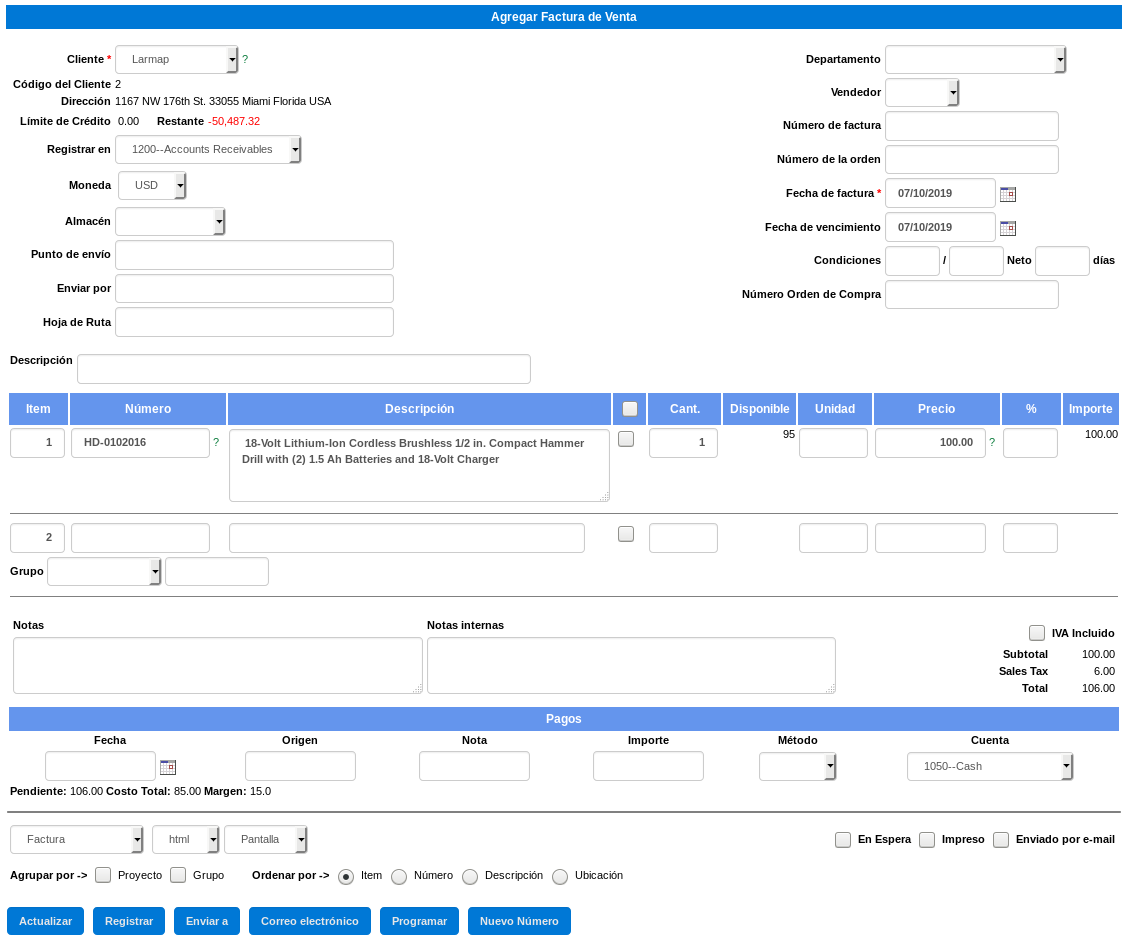Enable Agrupar por Grupo checkbox
This screenshot has width=1126, height=939.
(x=178, y=874)
